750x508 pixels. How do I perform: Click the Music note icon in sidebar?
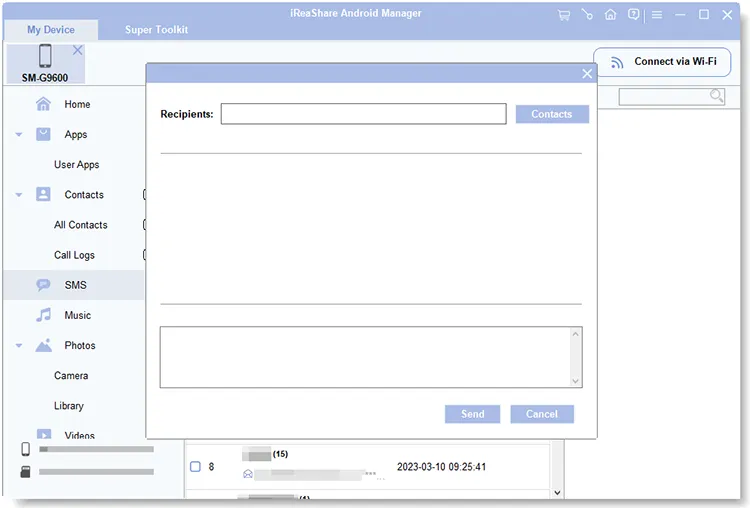(x=43, y=315)
